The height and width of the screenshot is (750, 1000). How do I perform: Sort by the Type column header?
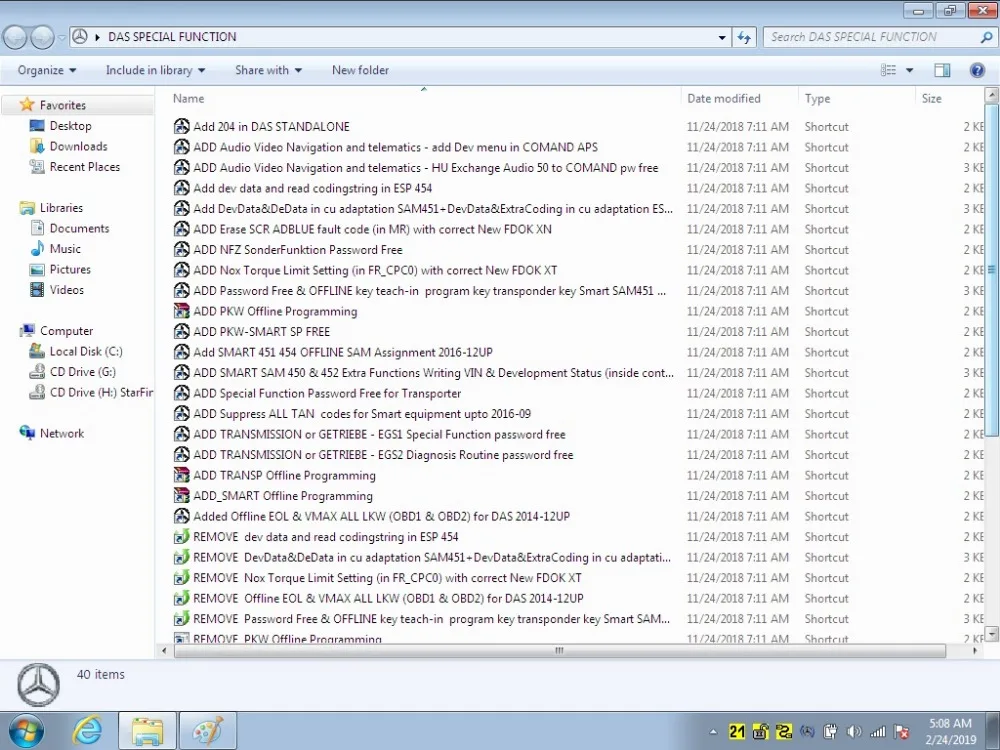[x=818, y=98]
